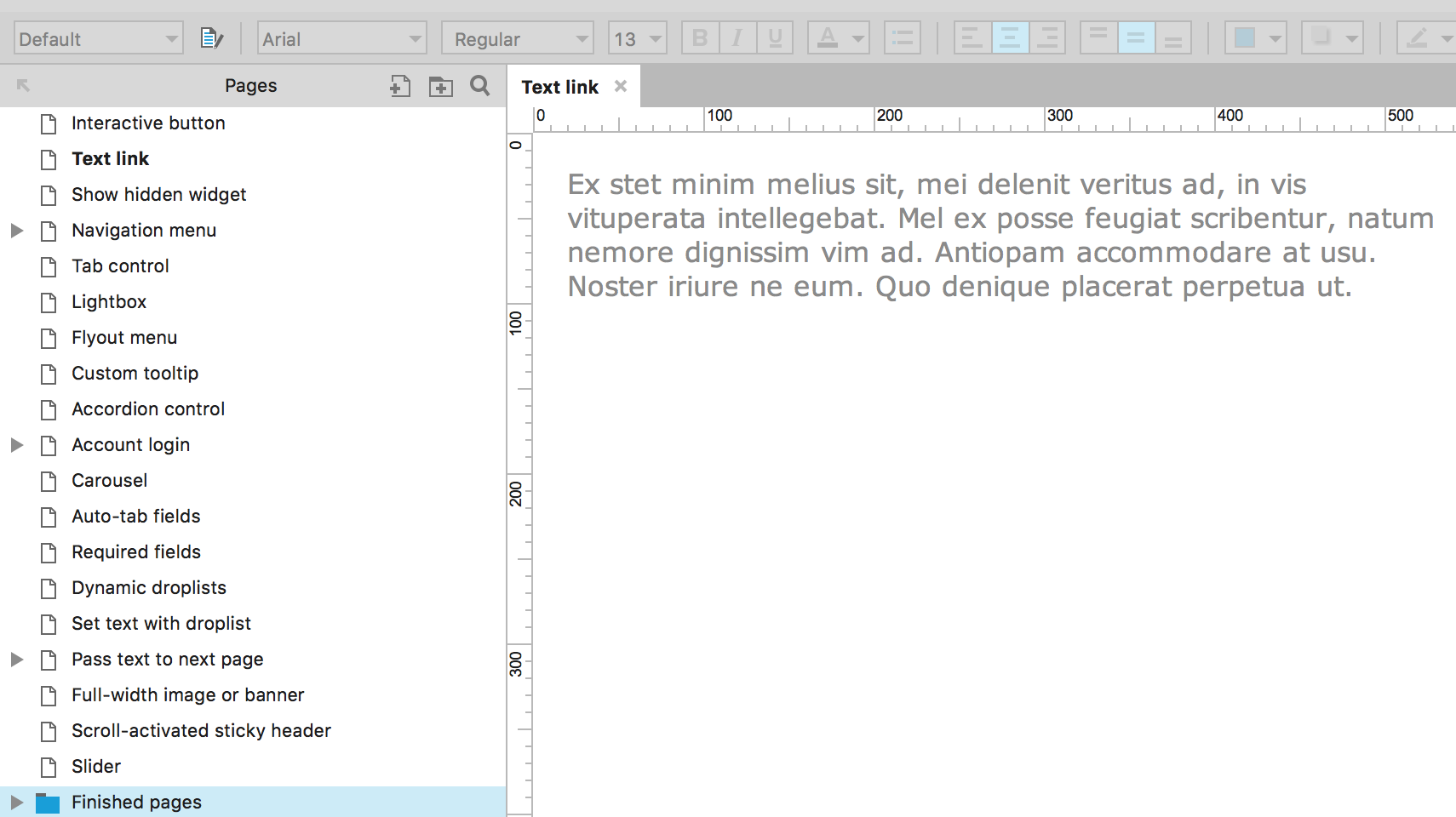The width and height of the screenshot is (1456, 817).
Task: Expand the Finished pages folder
Action: [16, 803]
